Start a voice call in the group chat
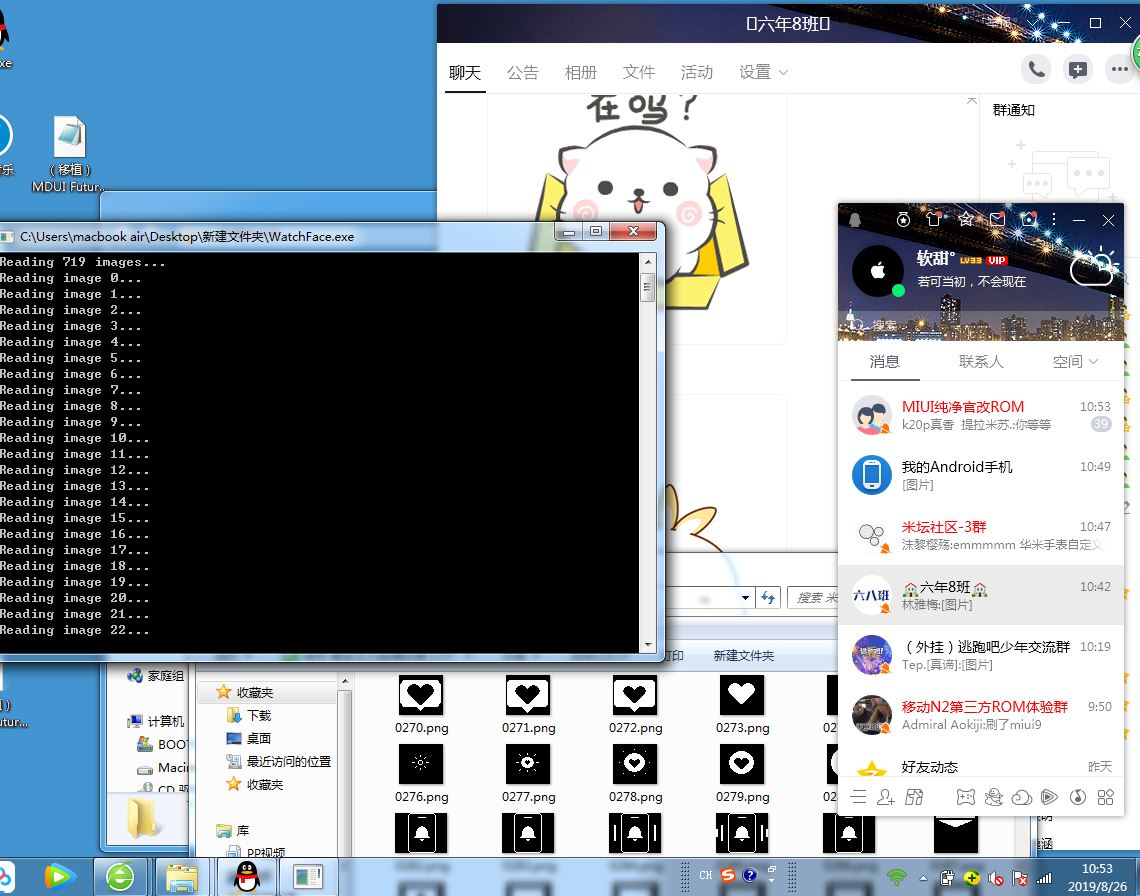 (x=1036, y=69)
